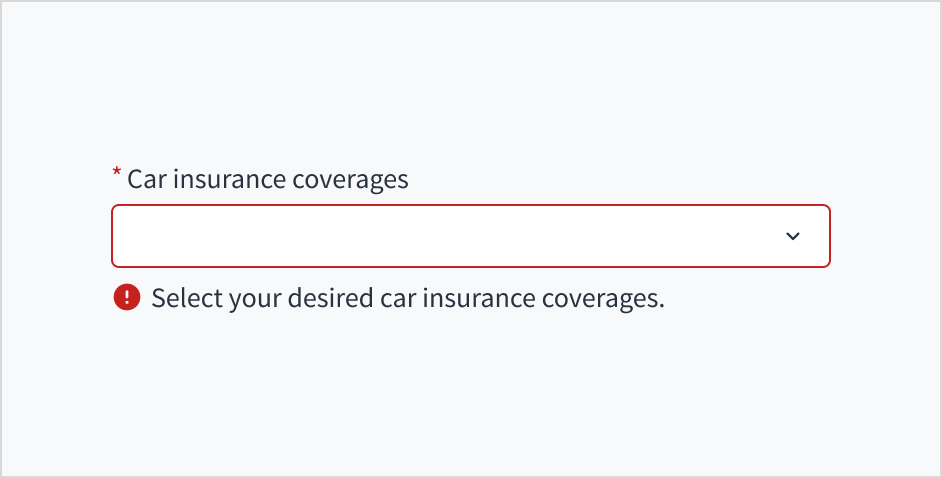The image size is (942, 478).
Task: Click the required-field star marker
Action: click(117, 175)
